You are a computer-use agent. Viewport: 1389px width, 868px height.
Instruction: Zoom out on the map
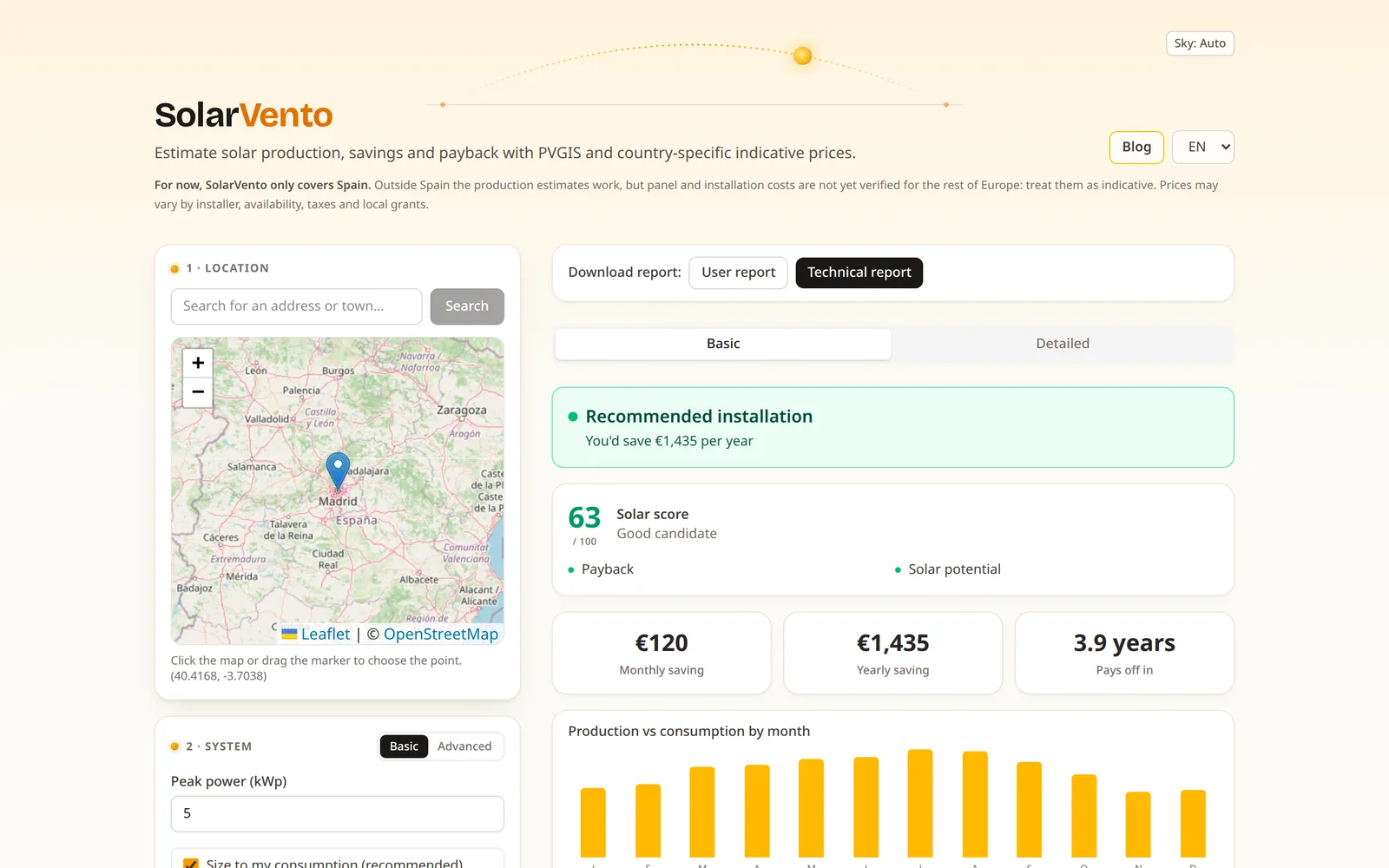pos(198,392)
